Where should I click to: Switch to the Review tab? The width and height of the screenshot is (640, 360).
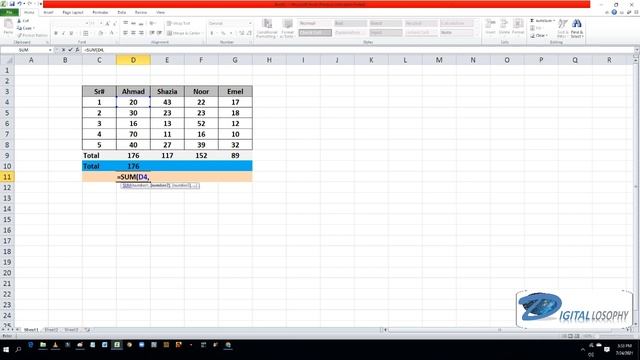pyautogui.click(x=141, y=13)
